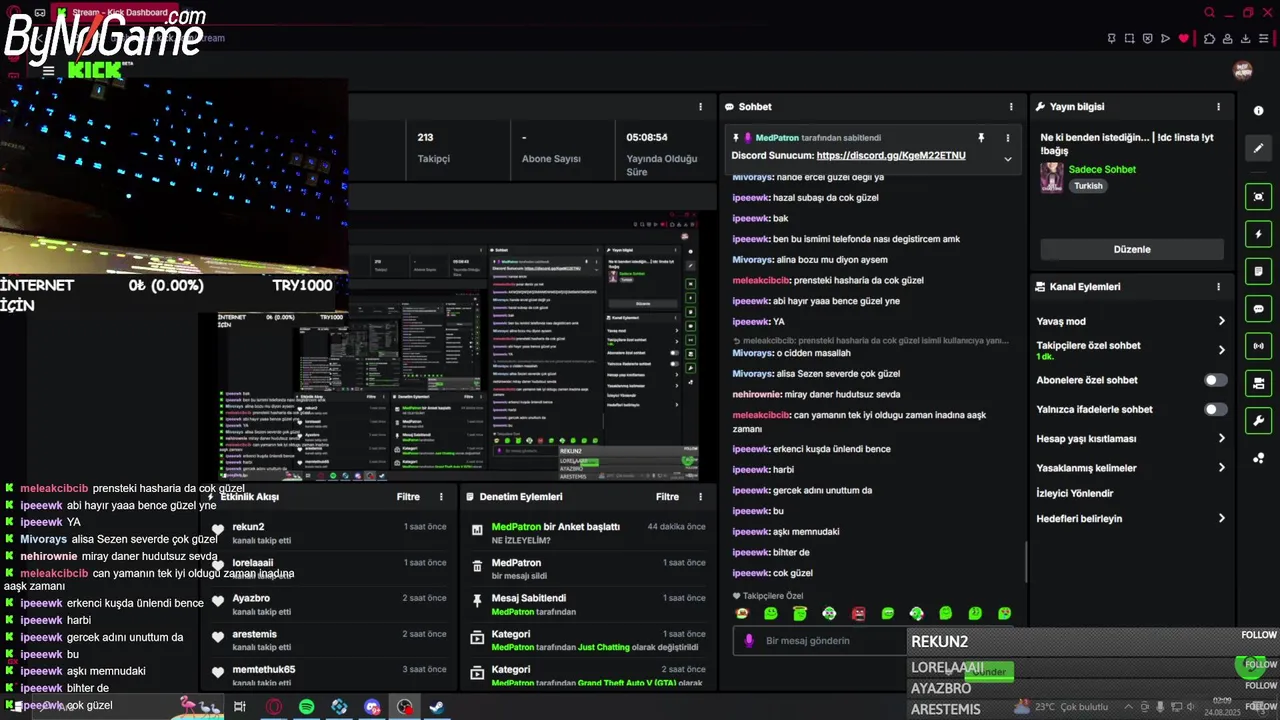
Task: Open the Denetim Eylemleri three-dot menu
Action: [700, 497]
